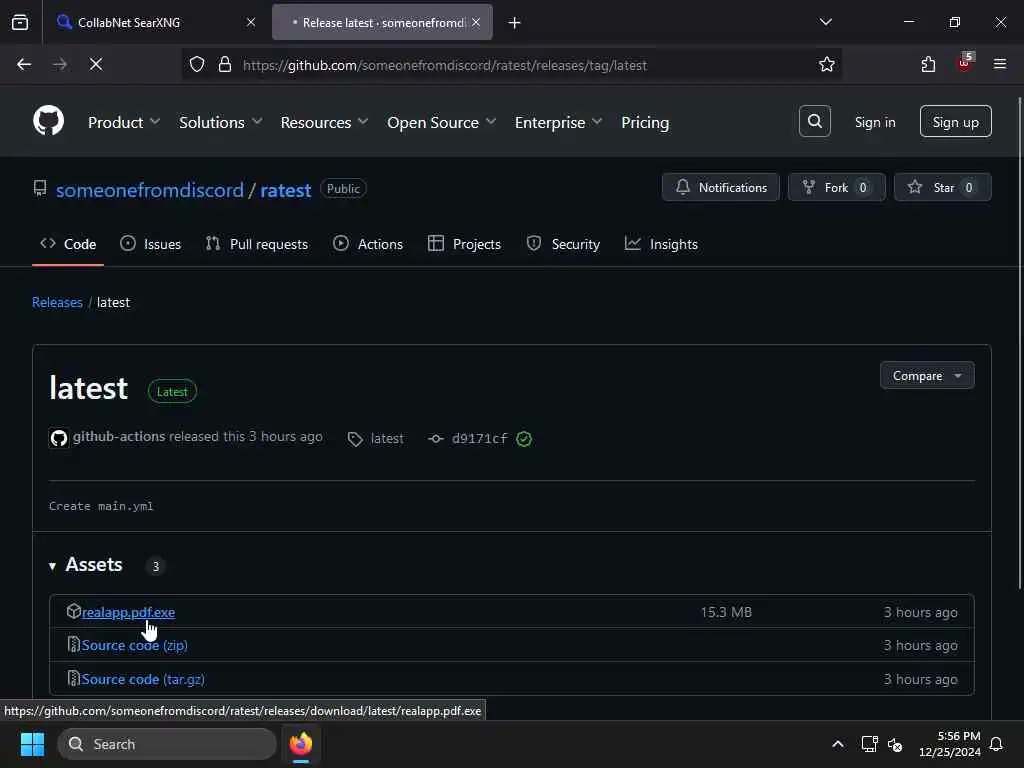Fork the ratest repository
This screenshot has width=1024, height=768.
coord(837,187)
